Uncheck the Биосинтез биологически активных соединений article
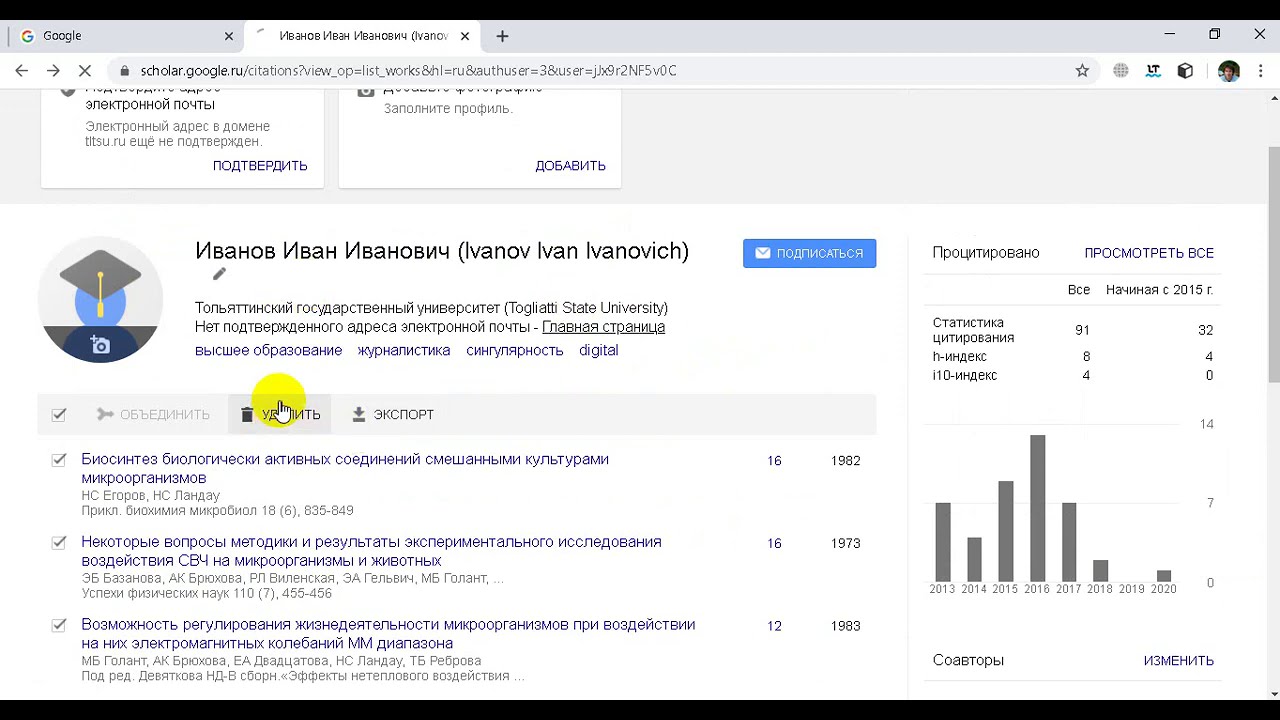This screenshot has height=720, width=1280. point(59,460)
